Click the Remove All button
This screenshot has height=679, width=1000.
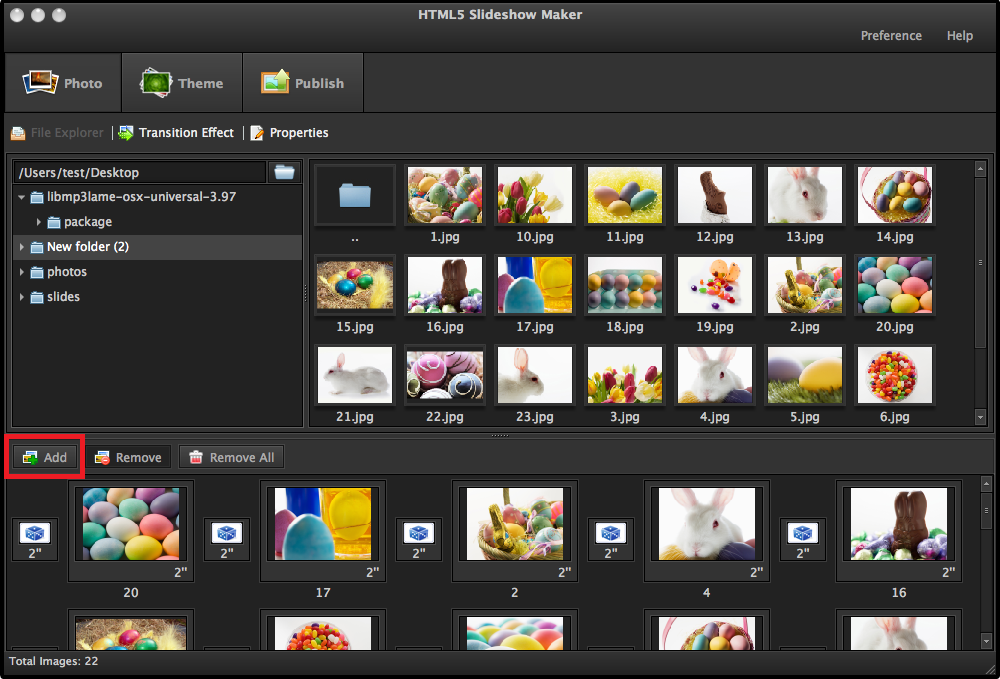click(x=231, y=457)
